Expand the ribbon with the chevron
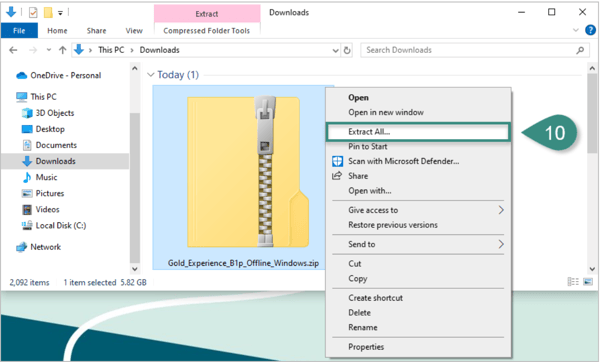This screenshot has width=600, height=362. (576, 30)
